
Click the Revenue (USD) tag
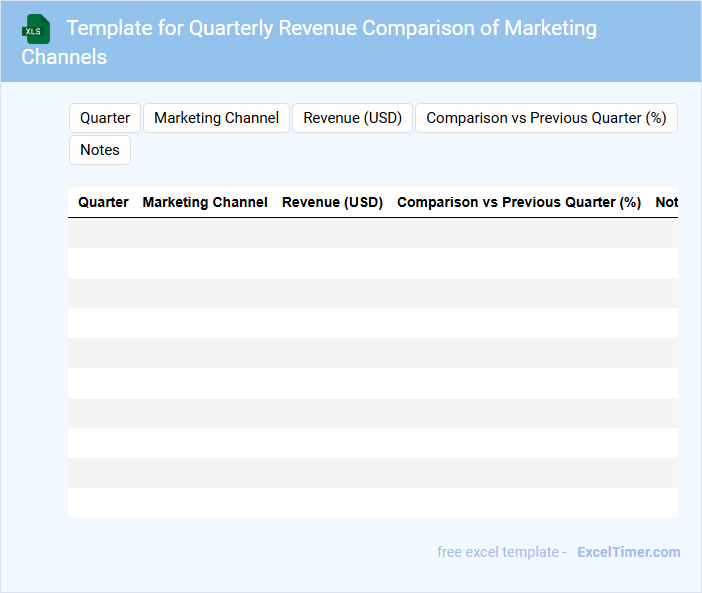click(x=352, y=118)
